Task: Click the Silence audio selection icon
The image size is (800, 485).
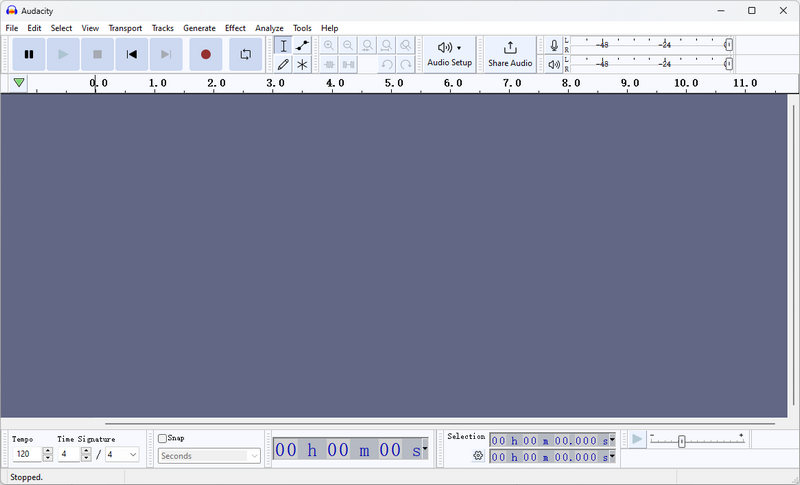Action: point(348,64)
